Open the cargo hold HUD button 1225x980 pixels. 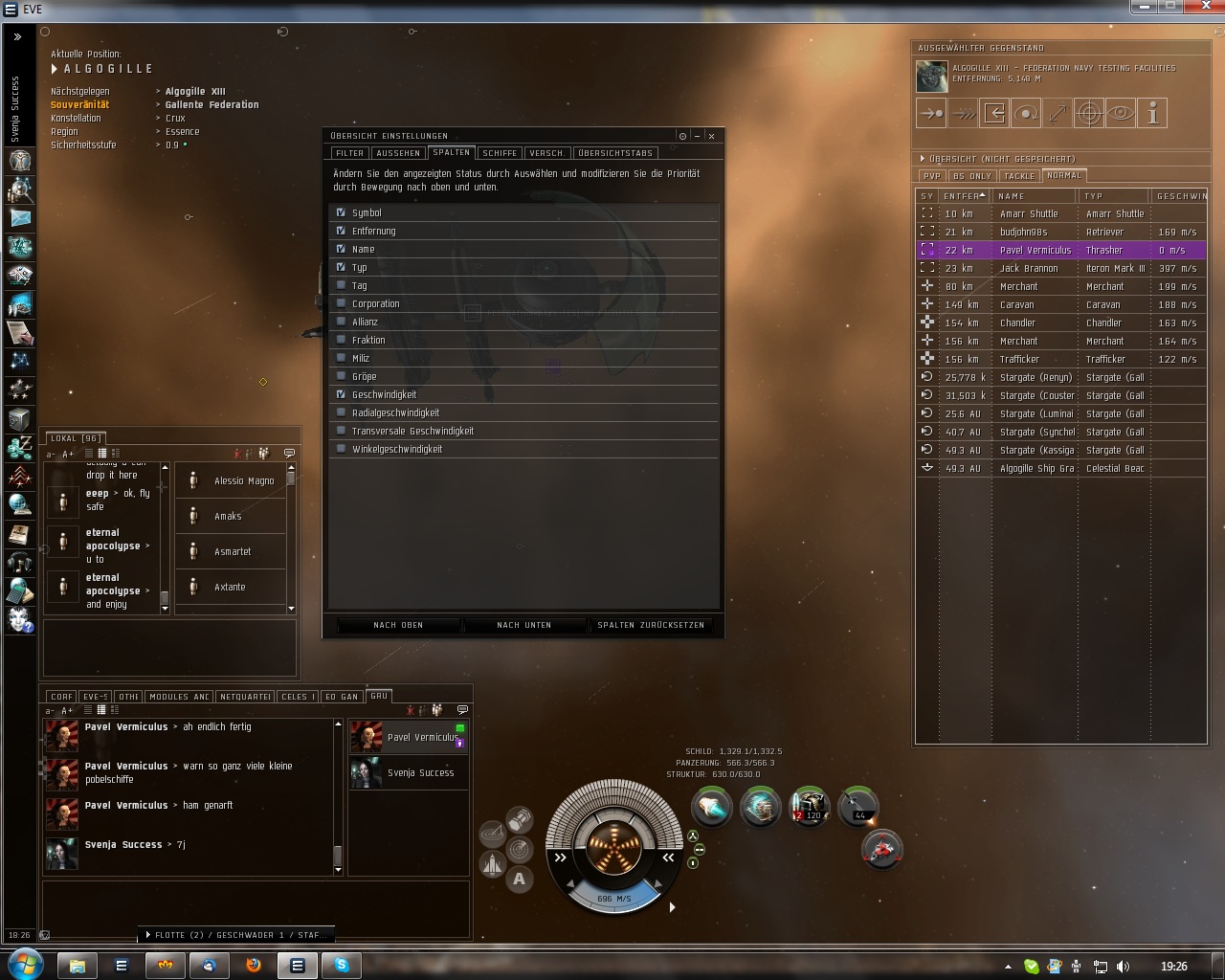click(519, 819)
